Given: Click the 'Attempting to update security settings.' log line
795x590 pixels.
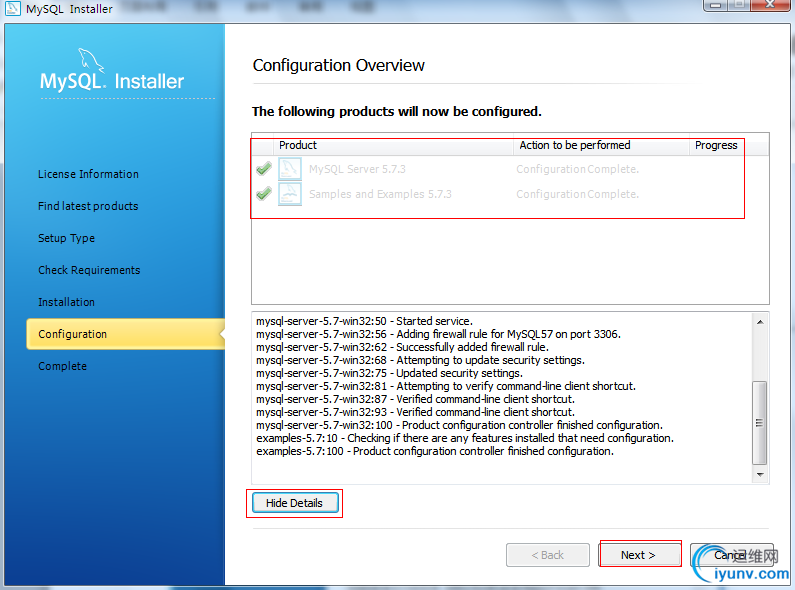Looking at the screenshot, I should coord(420,360).
